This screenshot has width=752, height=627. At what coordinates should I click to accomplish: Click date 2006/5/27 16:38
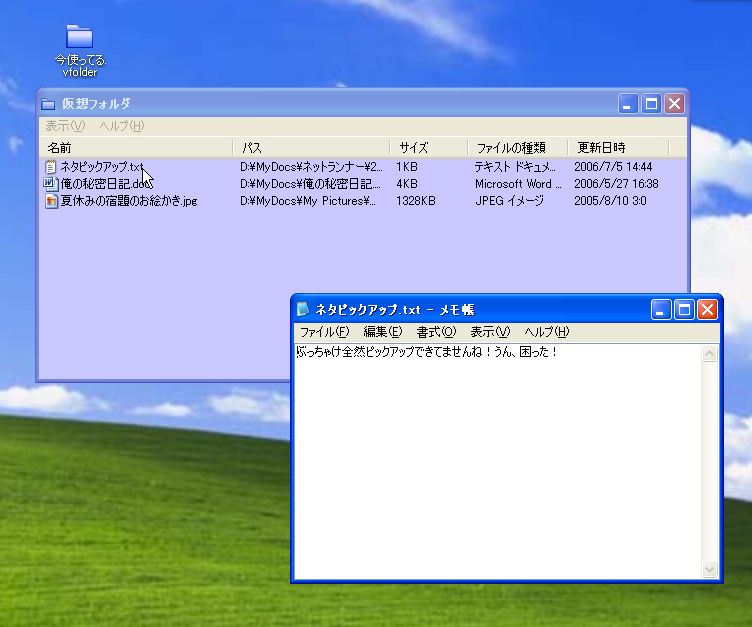point(616,184)
